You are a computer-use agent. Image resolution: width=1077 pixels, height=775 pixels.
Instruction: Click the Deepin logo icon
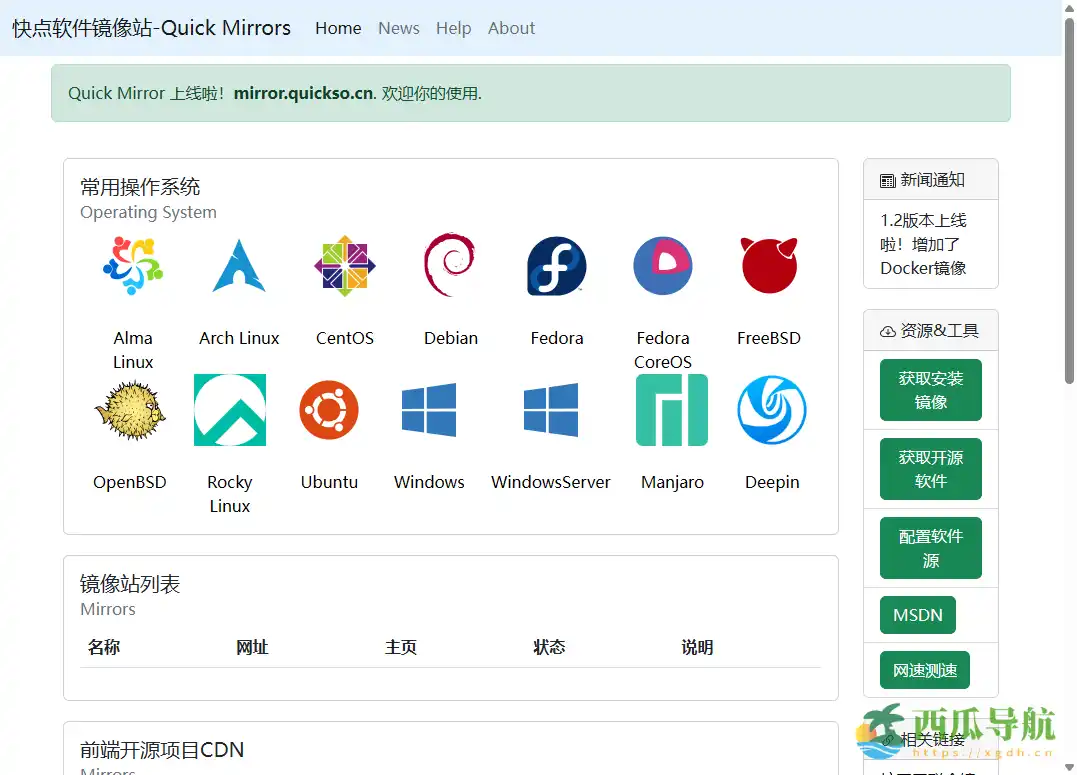[x=772, y=410]
